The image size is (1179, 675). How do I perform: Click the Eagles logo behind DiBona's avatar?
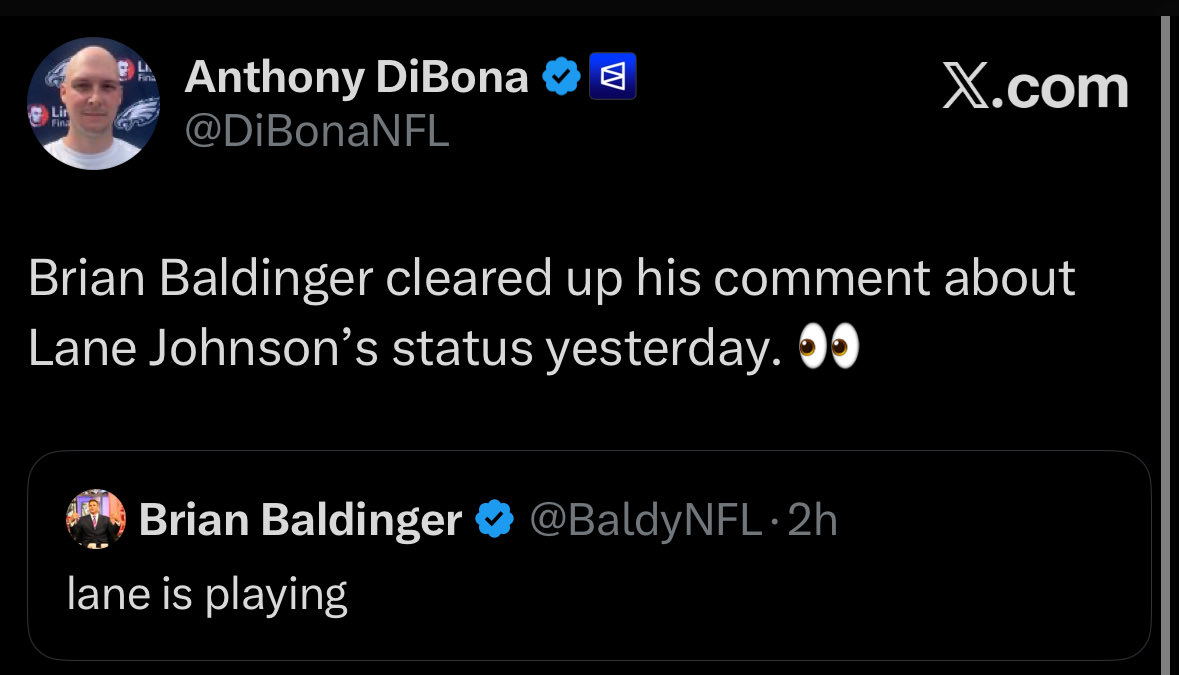pos(137,115)
